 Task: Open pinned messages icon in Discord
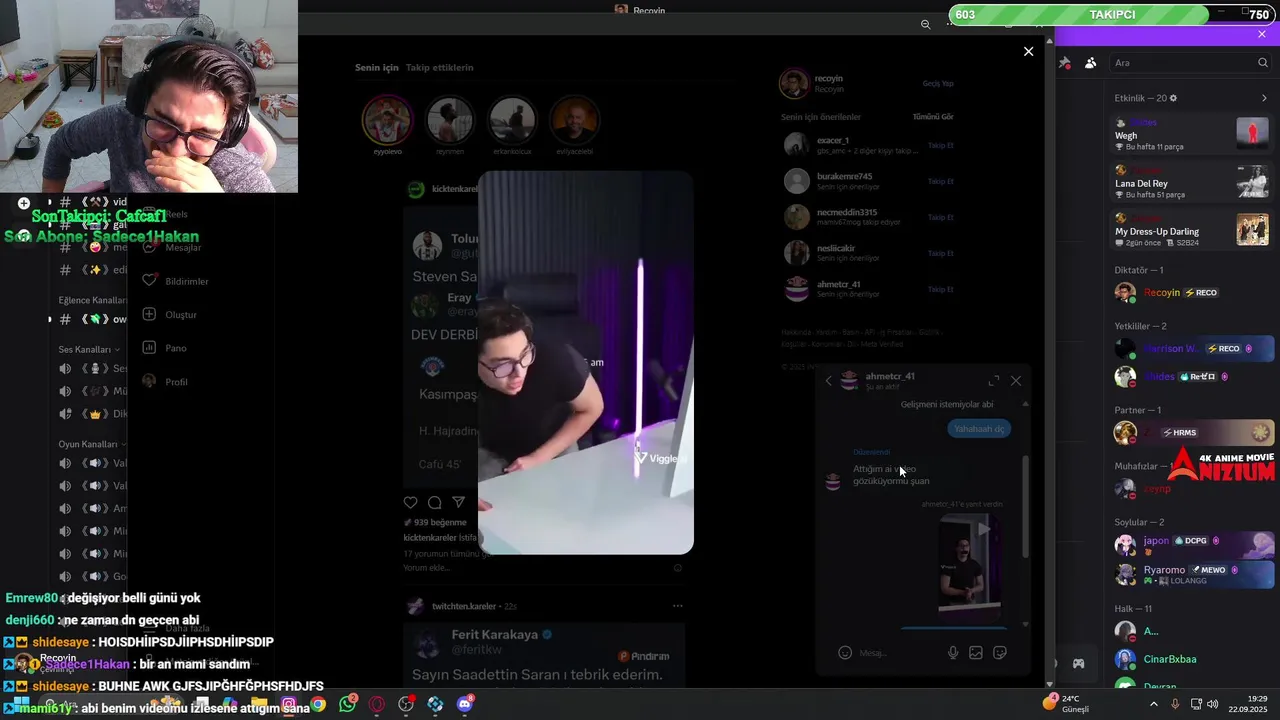coord(1065,63)
